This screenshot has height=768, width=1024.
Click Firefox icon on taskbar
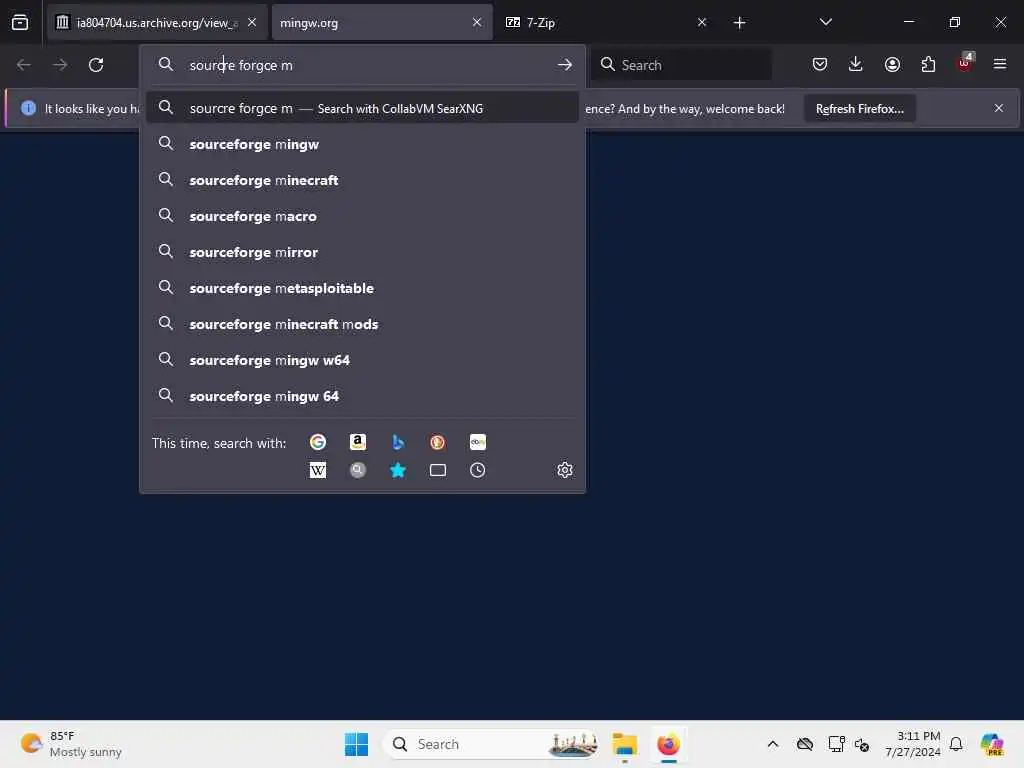669,744
